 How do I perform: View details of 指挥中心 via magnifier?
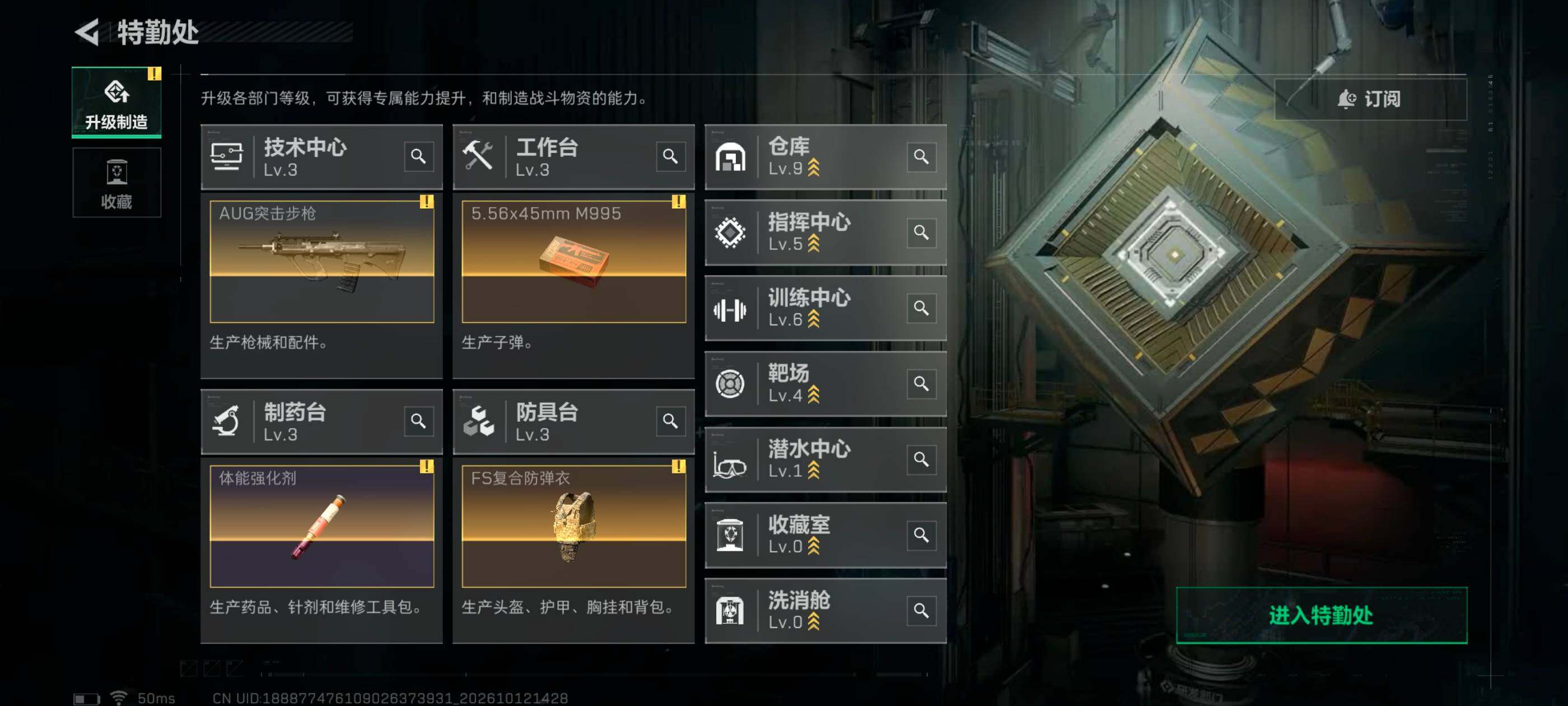tap(921, 232)
